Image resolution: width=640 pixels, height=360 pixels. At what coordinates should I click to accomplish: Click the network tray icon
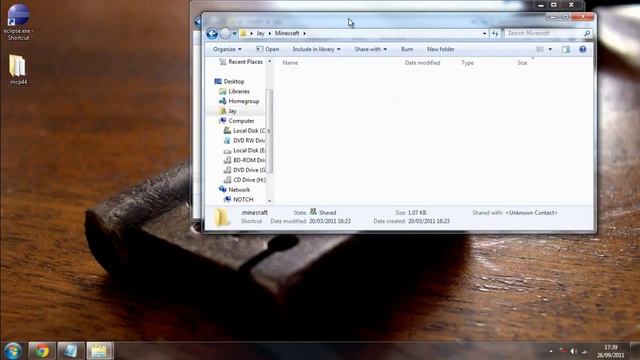click(x=584, y=351)
